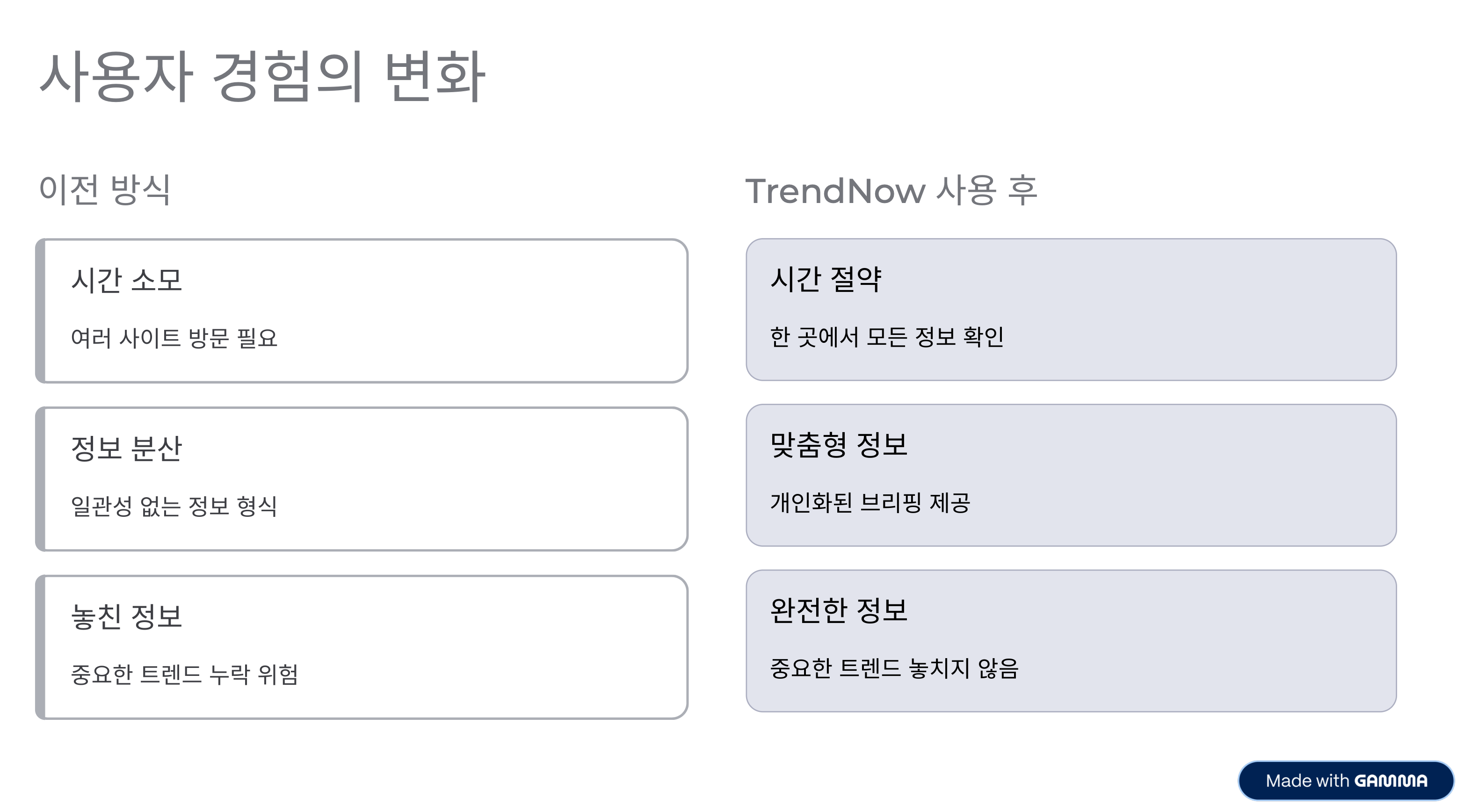The height and width of the screenshot is (812, 1464).
Task: Click the "여러 사이트 방문 필요" description text
Action: (174, 338)
